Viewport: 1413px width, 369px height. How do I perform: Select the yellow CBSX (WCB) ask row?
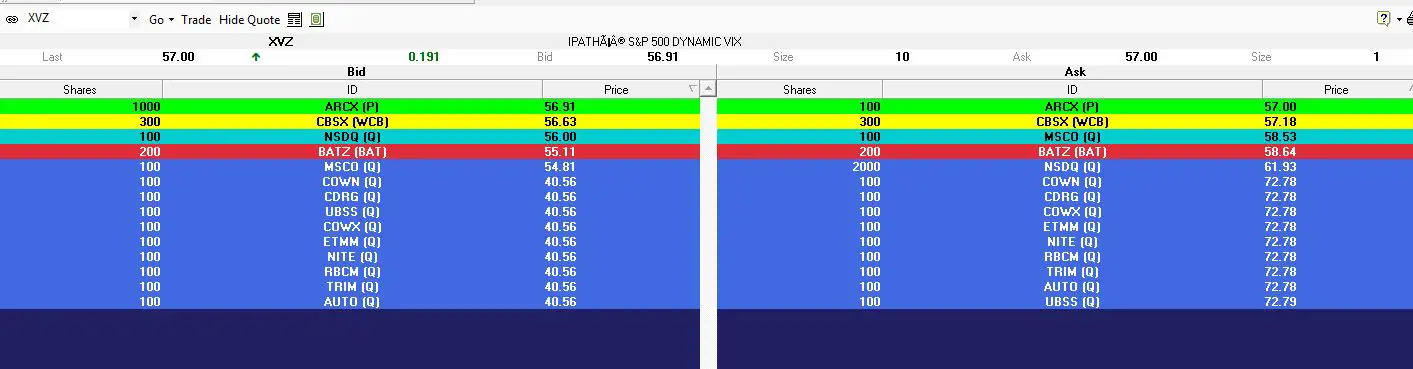coord(1065,121)
